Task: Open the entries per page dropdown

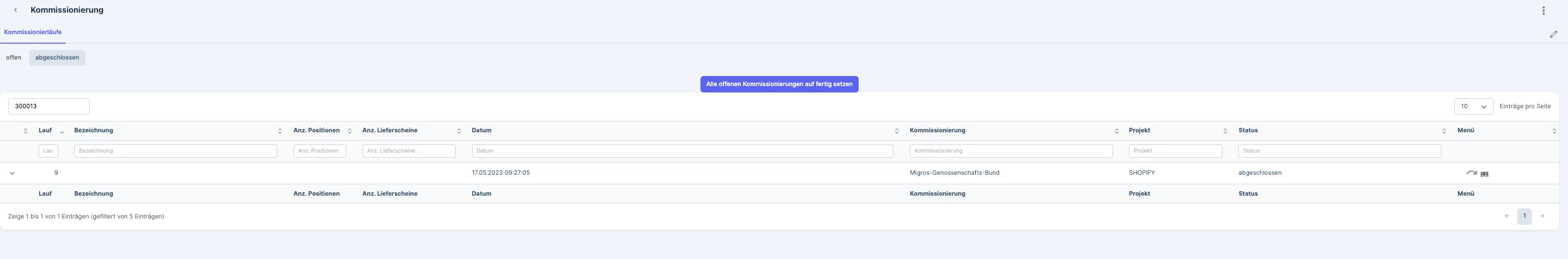Action: coord(1474,106)
